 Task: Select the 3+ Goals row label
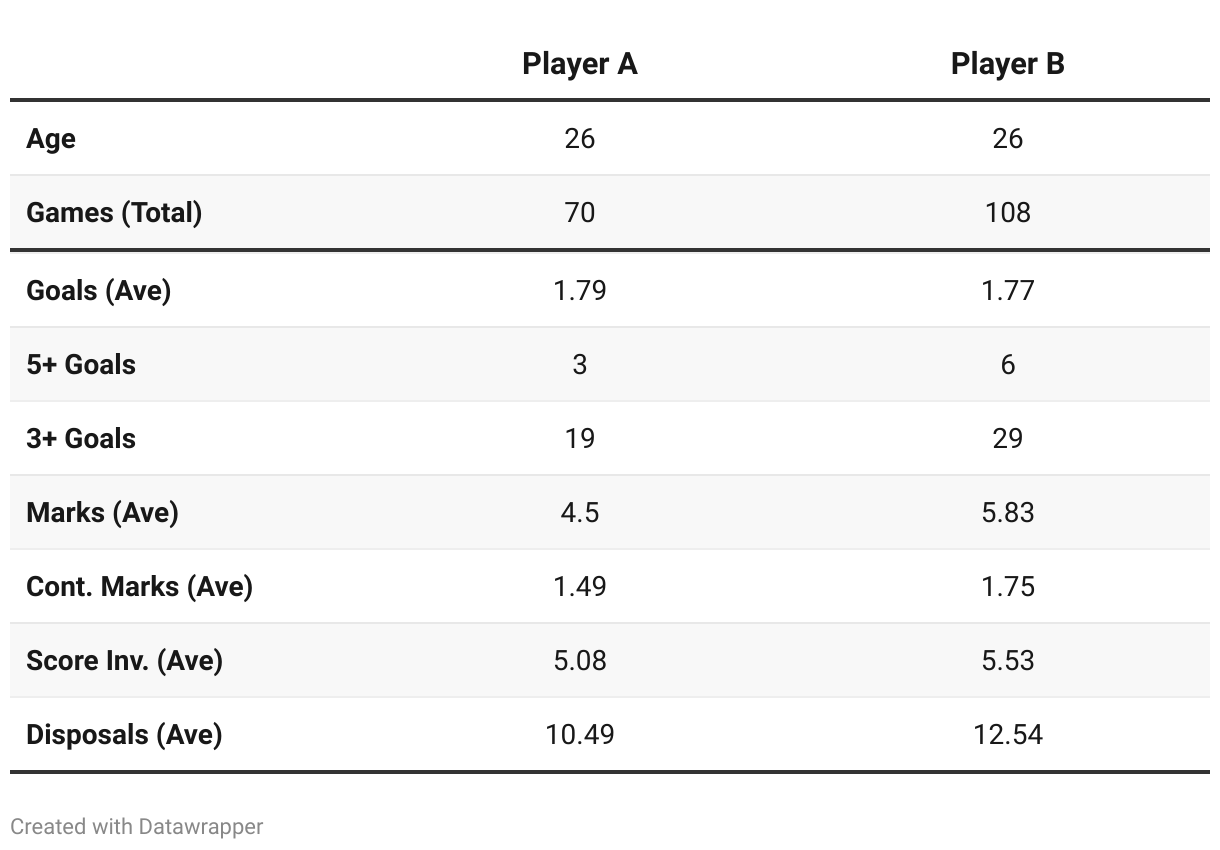click(81, 438)
